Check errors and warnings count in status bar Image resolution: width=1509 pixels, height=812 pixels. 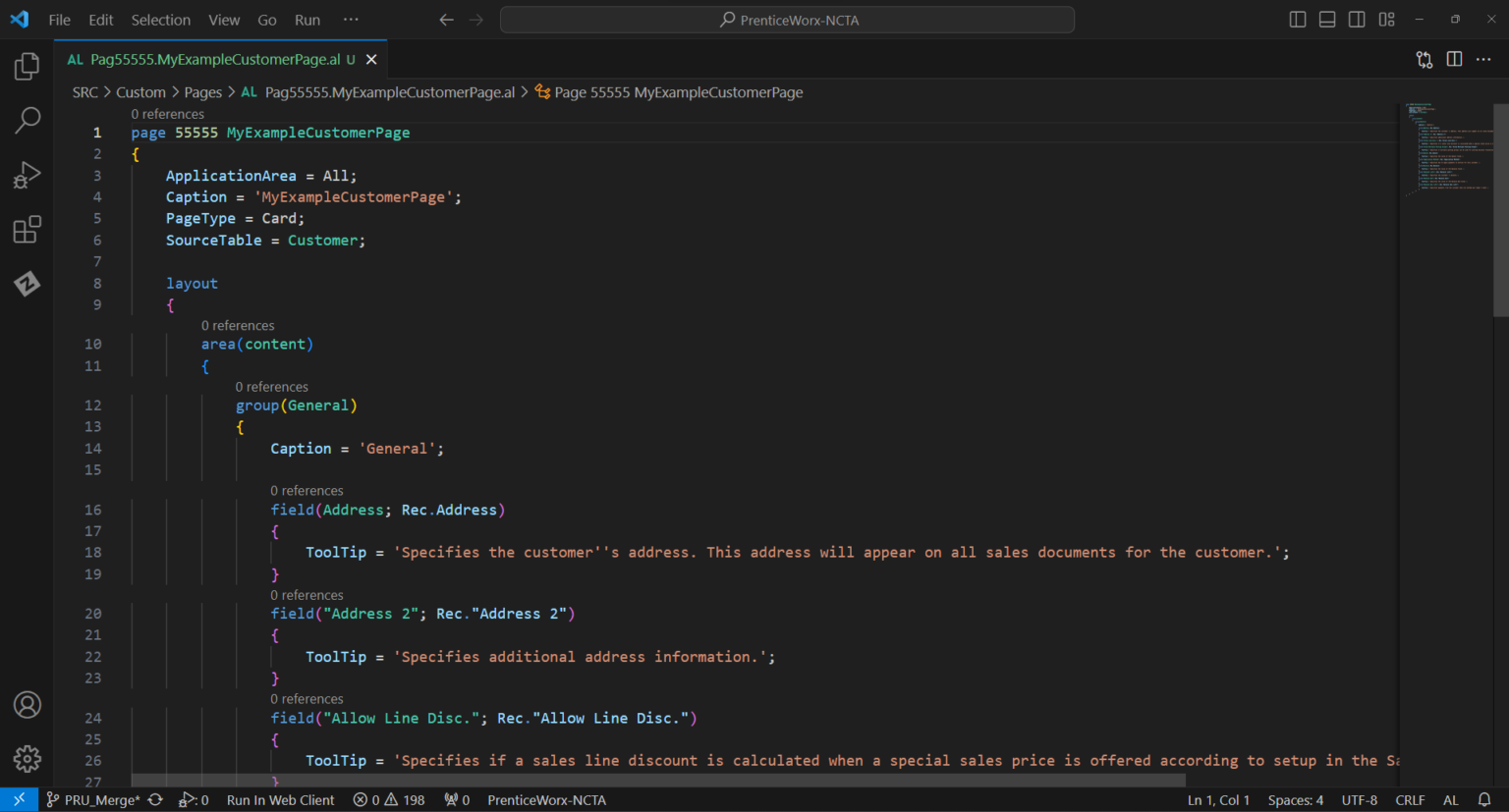click(388, 799)
